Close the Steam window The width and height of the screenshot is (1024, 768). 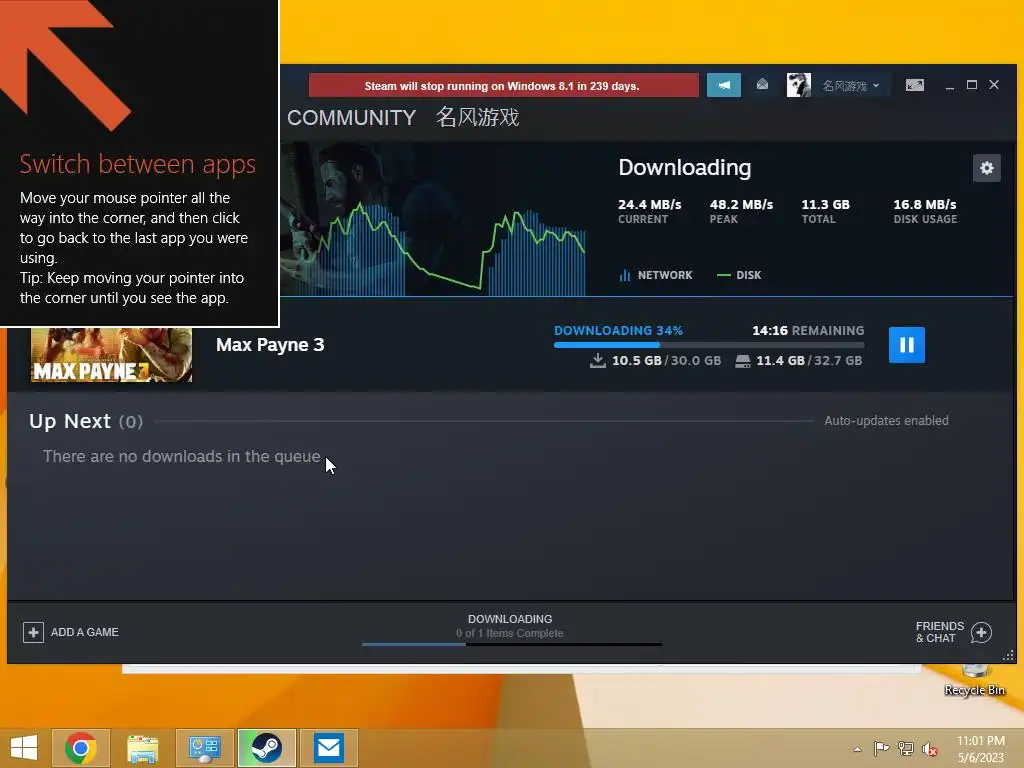[x=994, y=85]
